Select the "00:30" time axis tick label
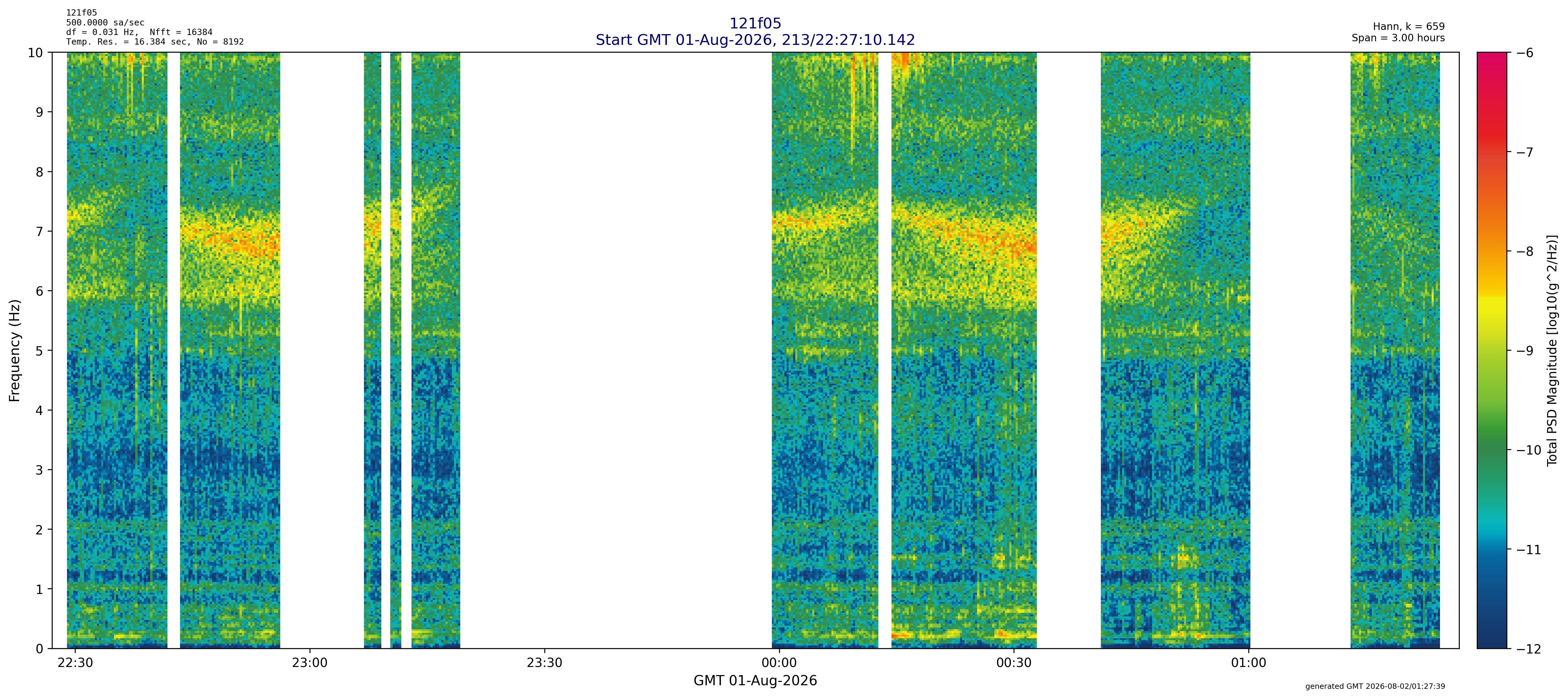Viewport: 1568px width, 699px height. click(1014, 663)
